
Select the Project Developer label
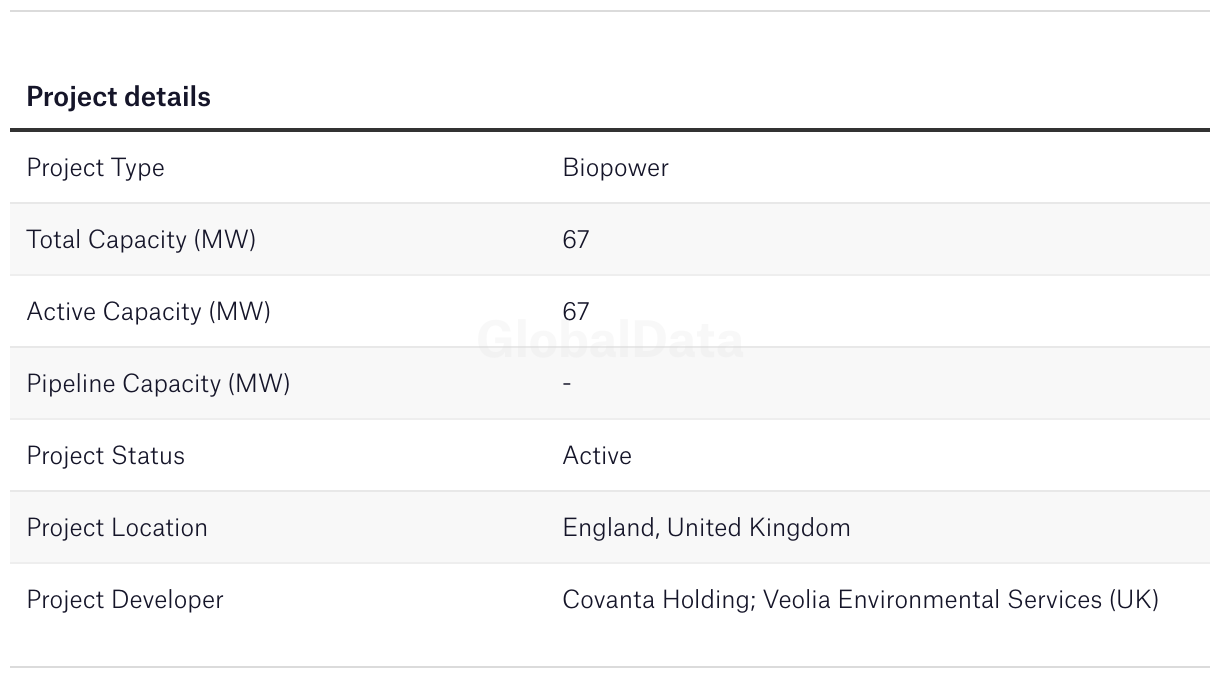tap(125, 600)
